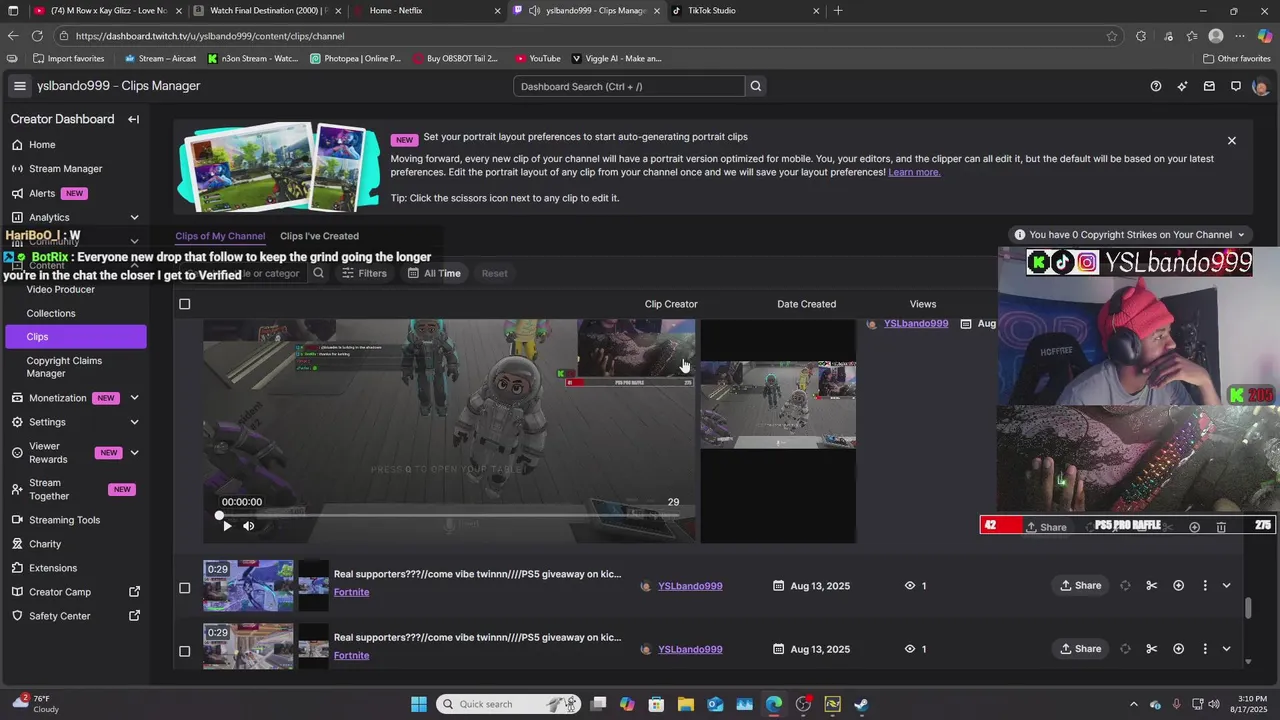Screen dimensions: 1280x720
Task: Switch to the Home - Netflix browser tab
Action: [425, 11]
